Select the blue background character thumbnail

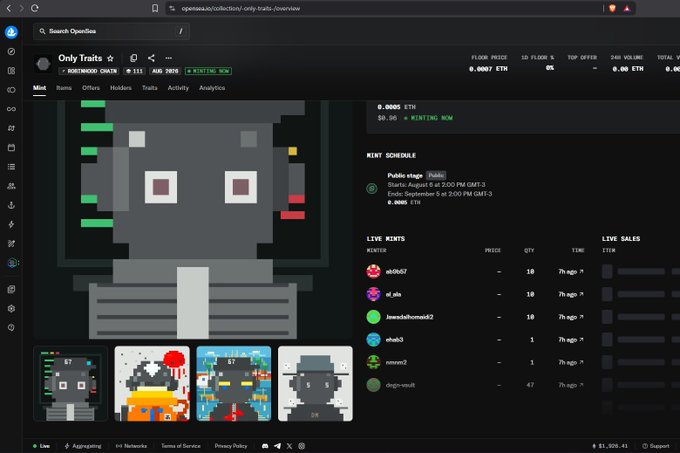tap(234, 383)
